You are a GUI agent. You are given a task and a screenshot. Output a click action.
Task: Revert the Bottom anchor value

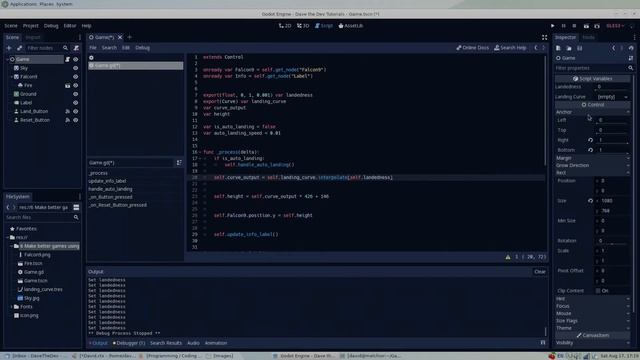tap(590, 150)
